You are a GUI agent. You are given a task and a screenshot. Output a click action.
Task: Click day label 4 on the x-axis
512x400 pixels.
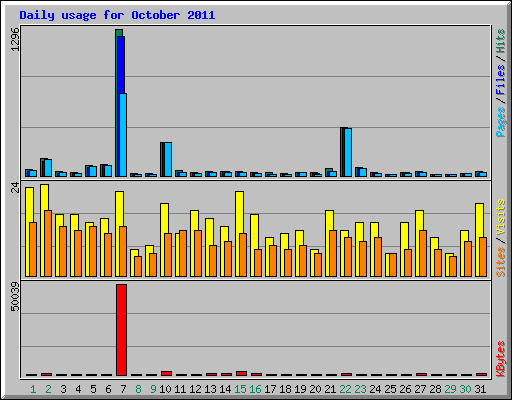[78, 389]
